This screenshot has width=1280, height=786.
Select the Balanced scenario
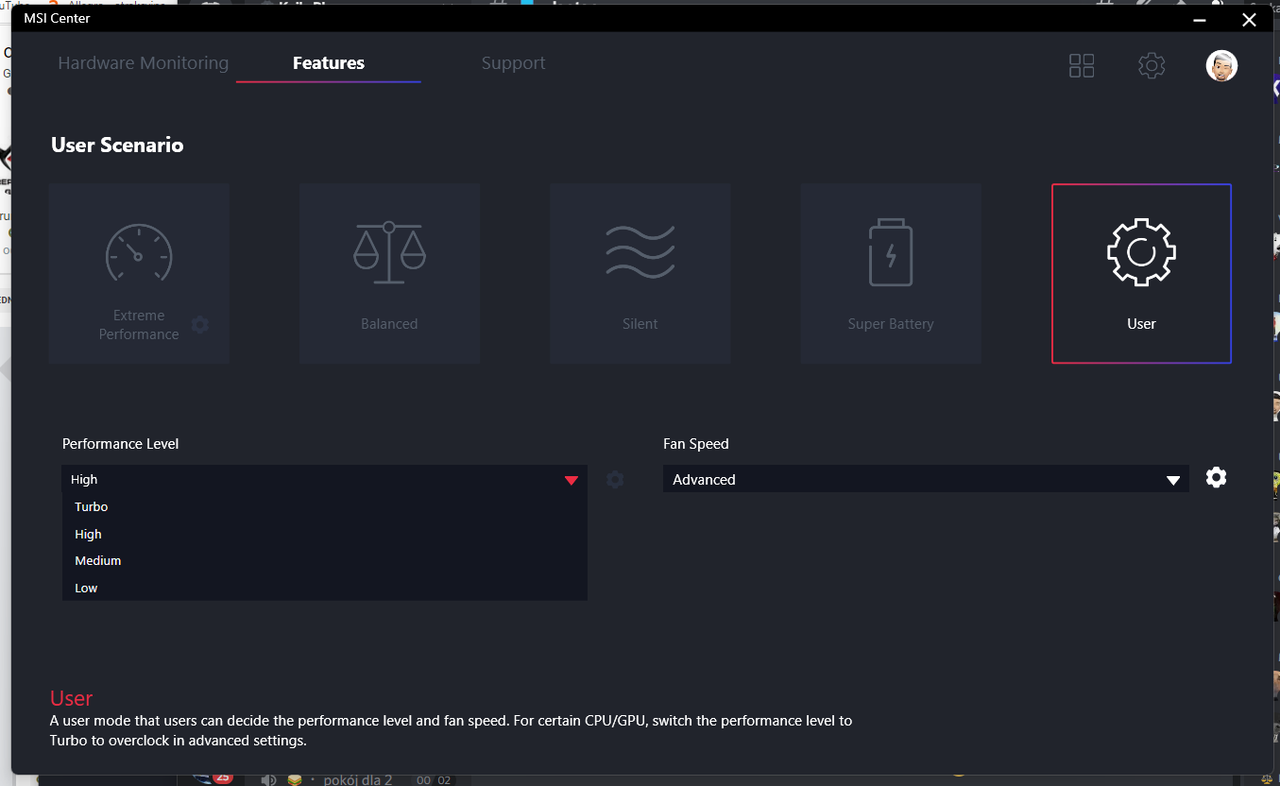coord(389,273)
